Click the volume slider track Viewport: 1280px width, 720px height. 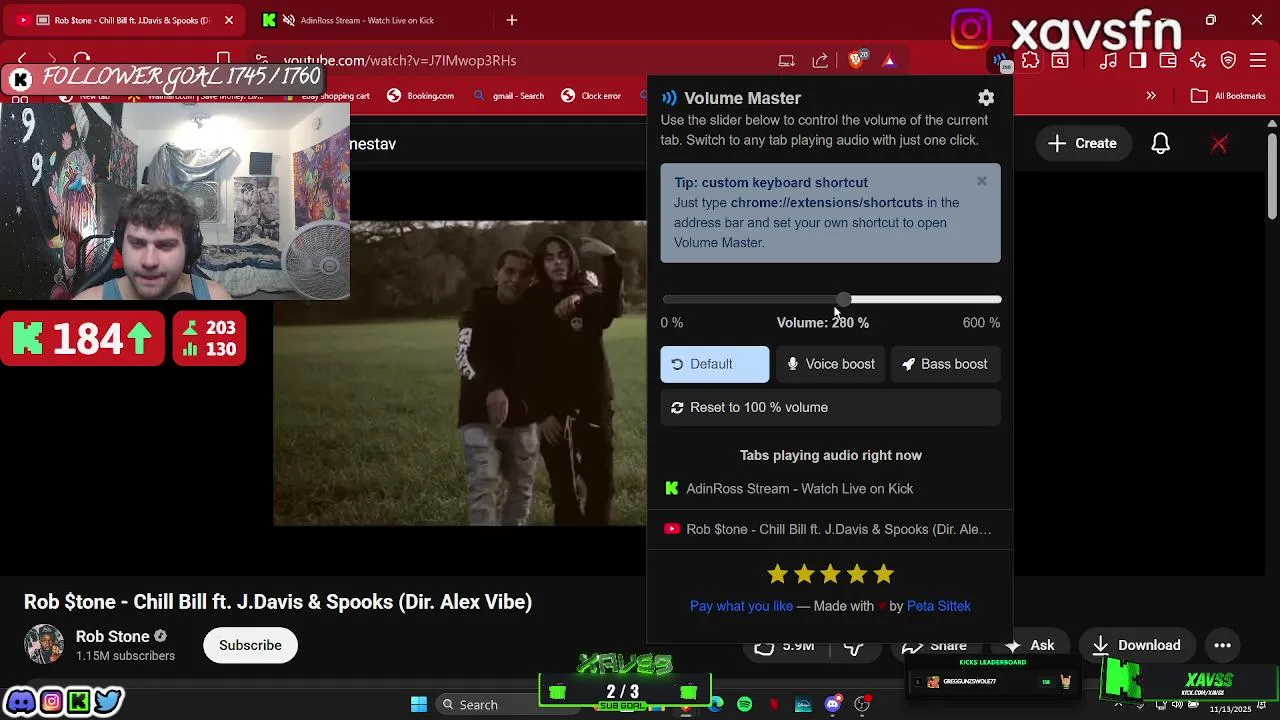pos(831,299)
